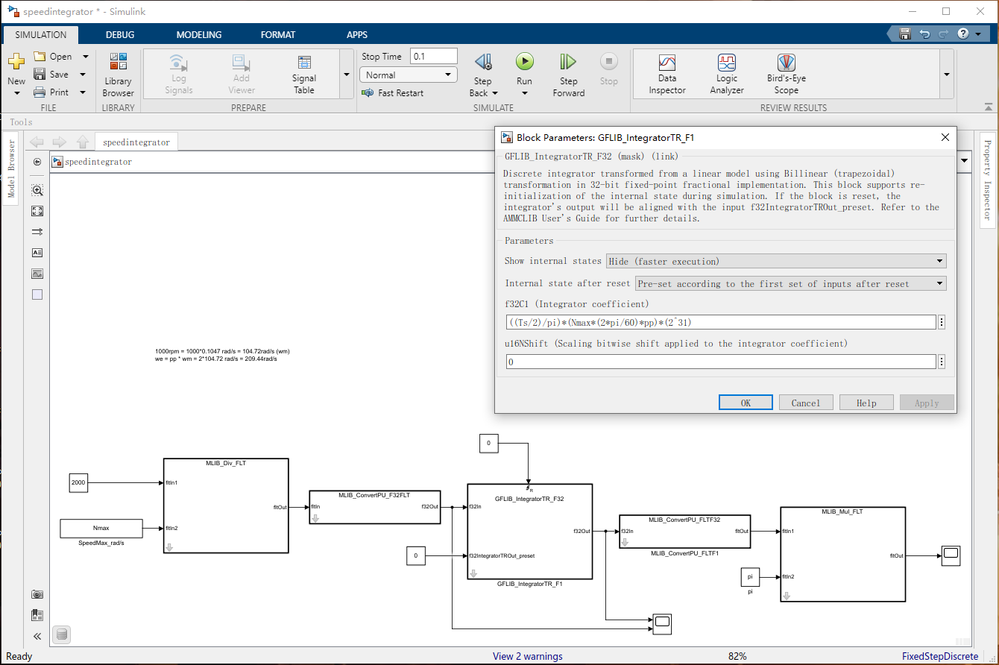Open Bird's-Eye Scope

pos(786,75)
